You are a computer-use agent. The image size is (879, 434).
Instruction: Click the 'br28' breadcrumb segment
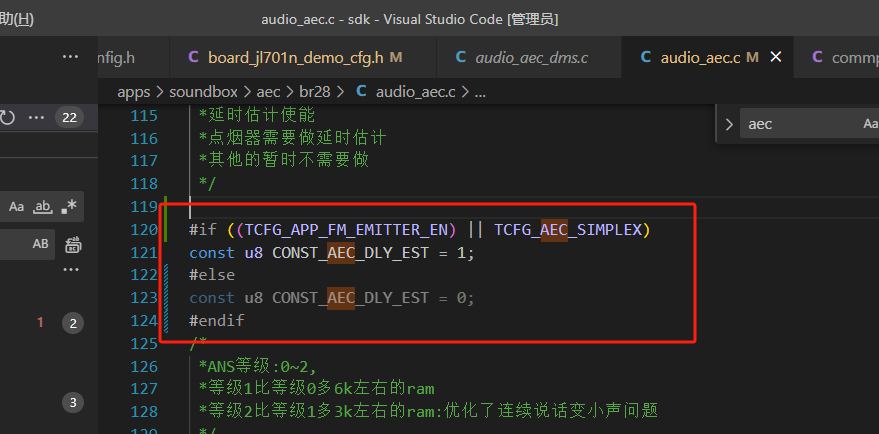[x=314, y=92]
